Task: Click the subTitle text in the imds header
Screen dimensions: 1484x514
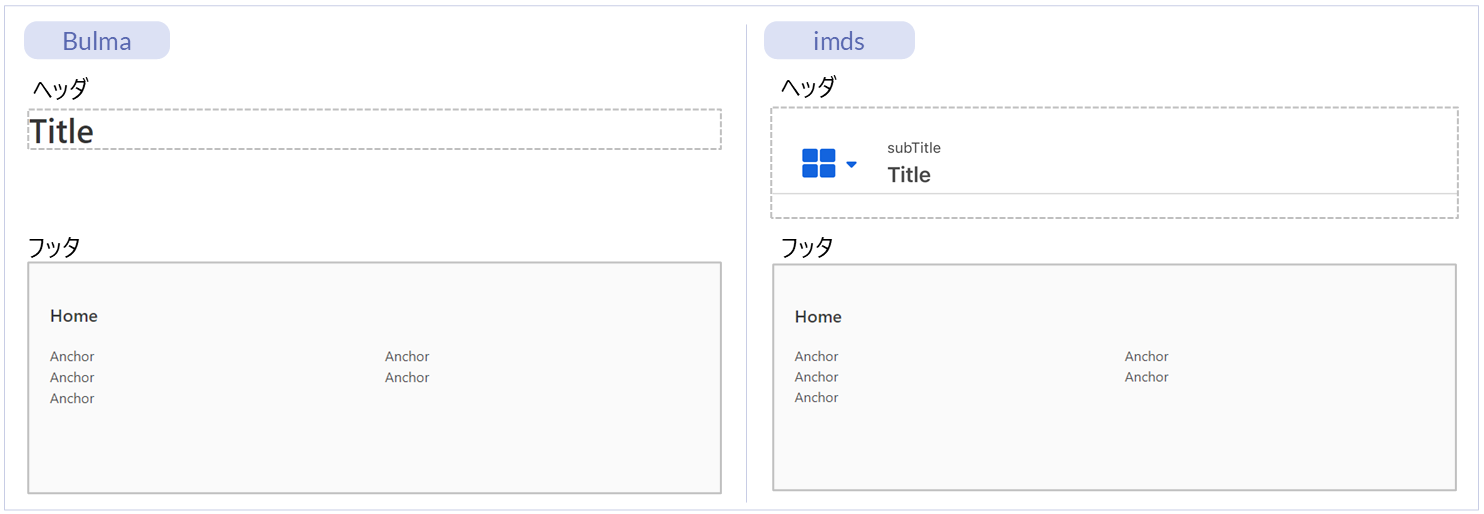Action: [x=913, y=148]
